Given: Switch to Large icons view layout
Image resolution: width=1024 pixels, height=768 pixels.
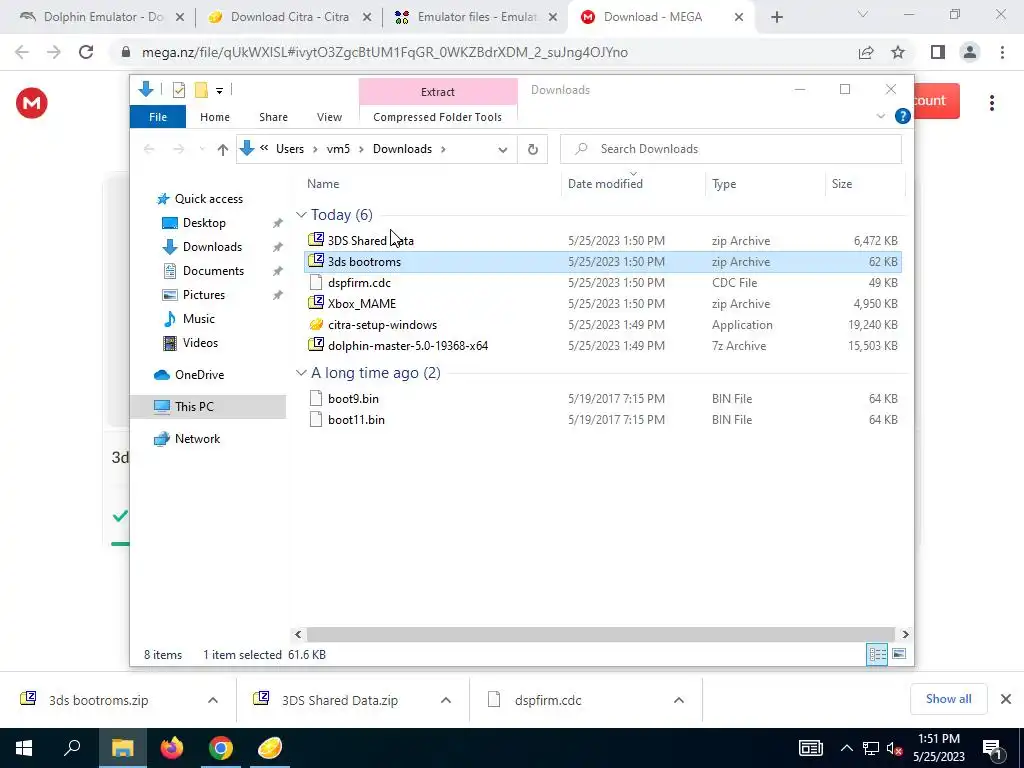Looking at the screenshot, I should click(899, 654).
